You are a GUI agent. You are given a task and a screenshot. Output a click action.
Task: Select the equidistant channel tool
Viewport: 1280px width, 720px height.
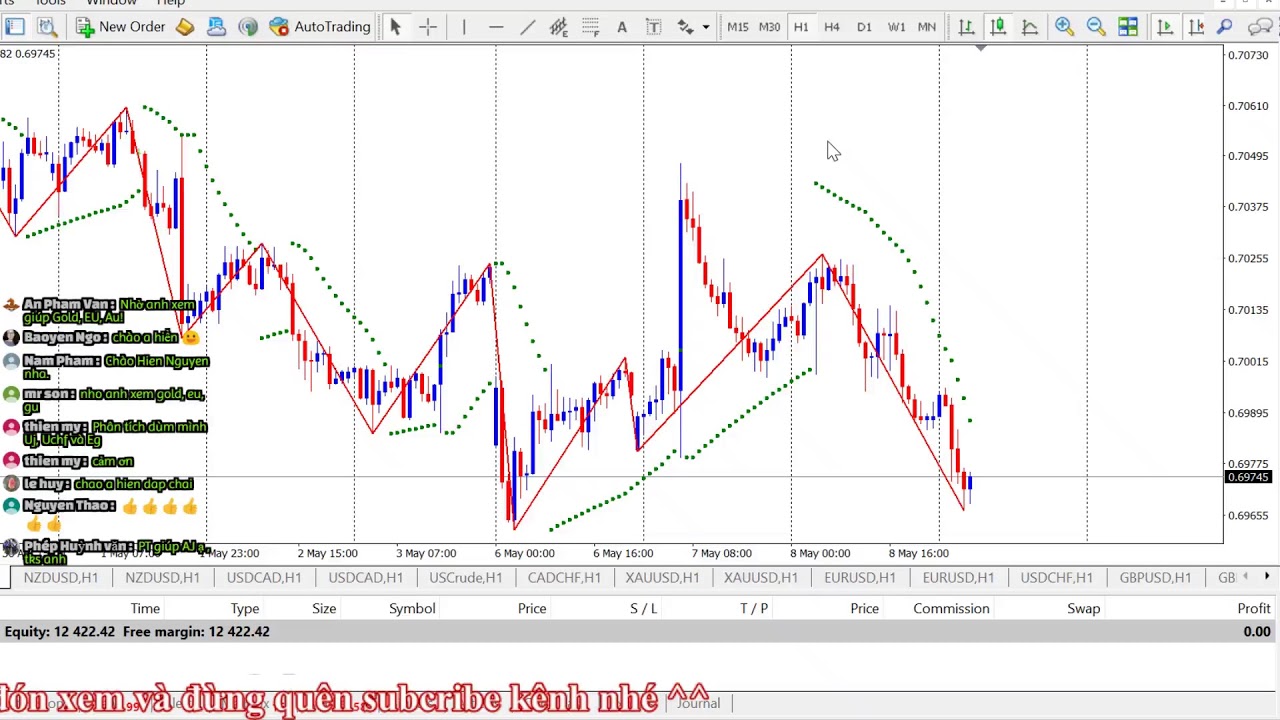(x=559, y=27)
